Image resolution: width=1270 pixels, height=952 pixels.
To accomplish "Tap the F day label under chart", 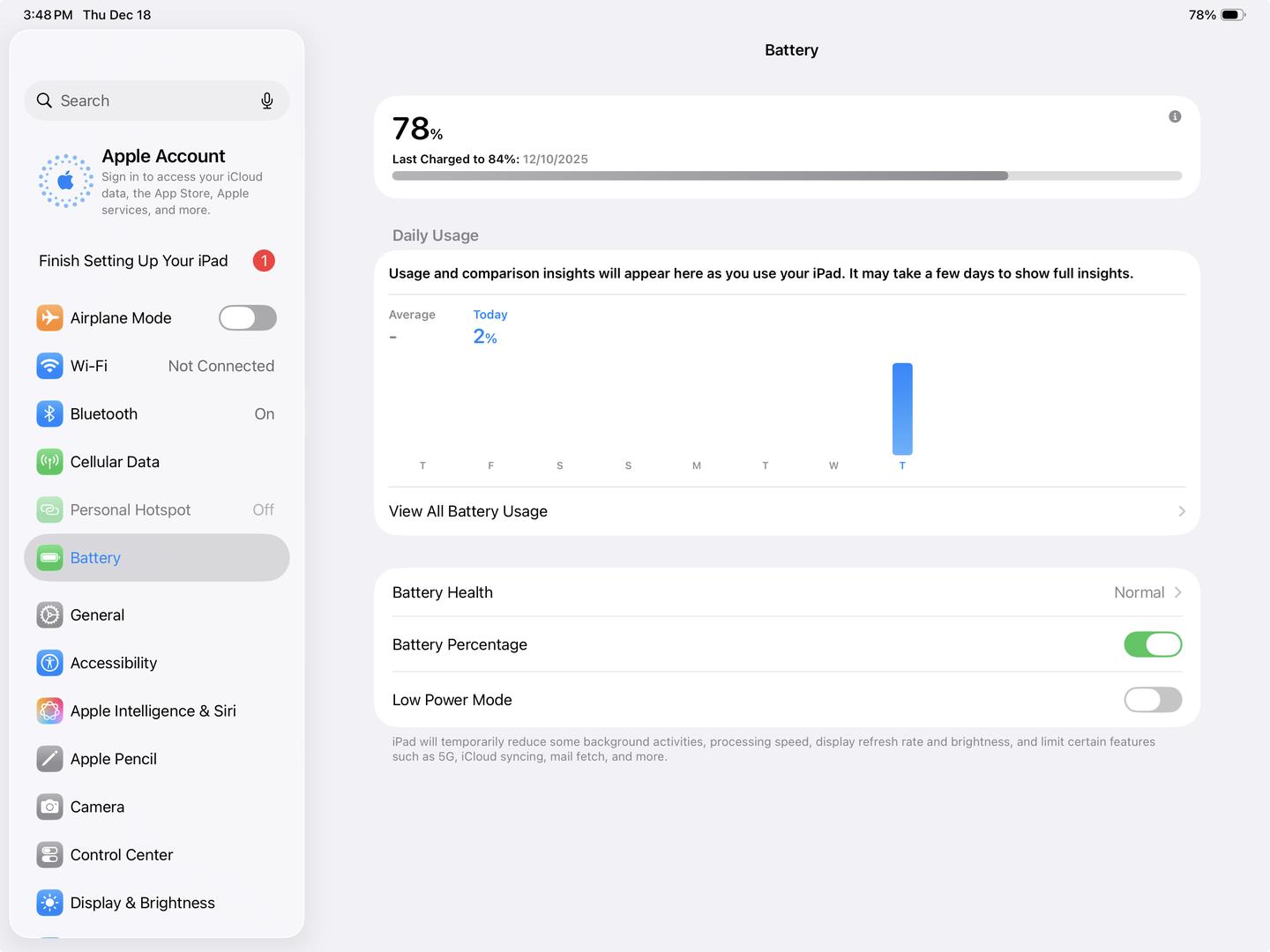I will tap(491, 465).
